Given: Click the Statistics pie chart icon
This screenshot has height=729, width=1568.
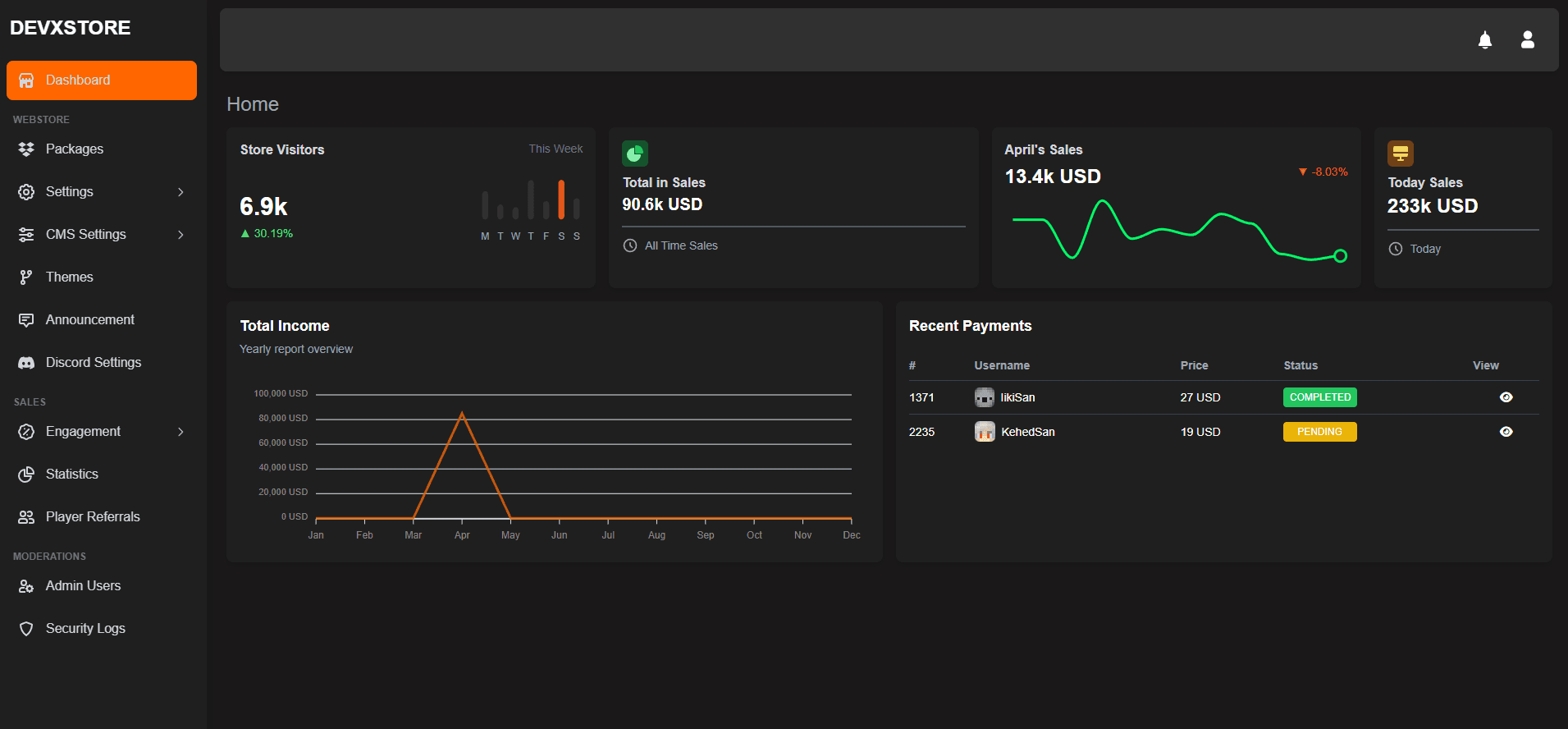Looking at the screenshot, I should coord(26,475).
